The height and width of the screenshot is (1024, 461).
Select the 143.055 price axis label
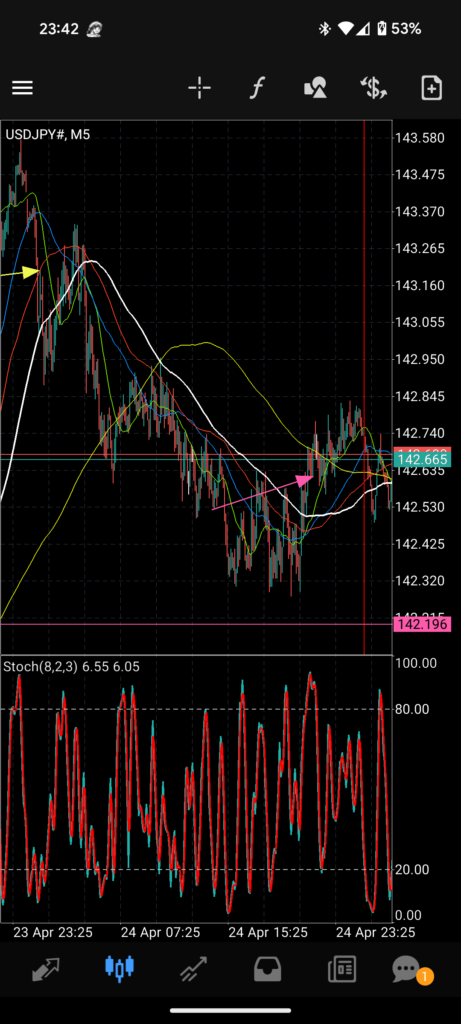click(x=420, y=322)
